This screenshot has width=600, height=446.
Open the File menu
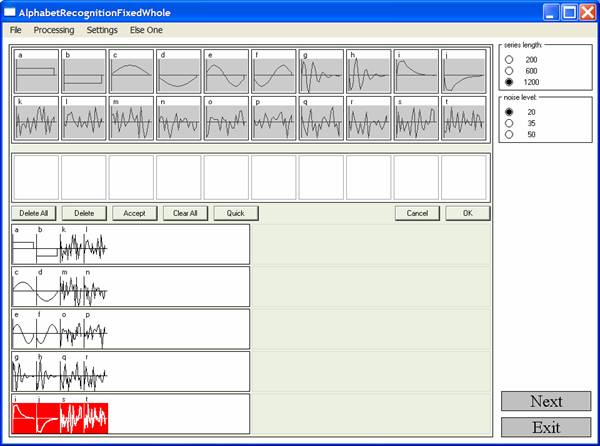[x=16, y=30]
